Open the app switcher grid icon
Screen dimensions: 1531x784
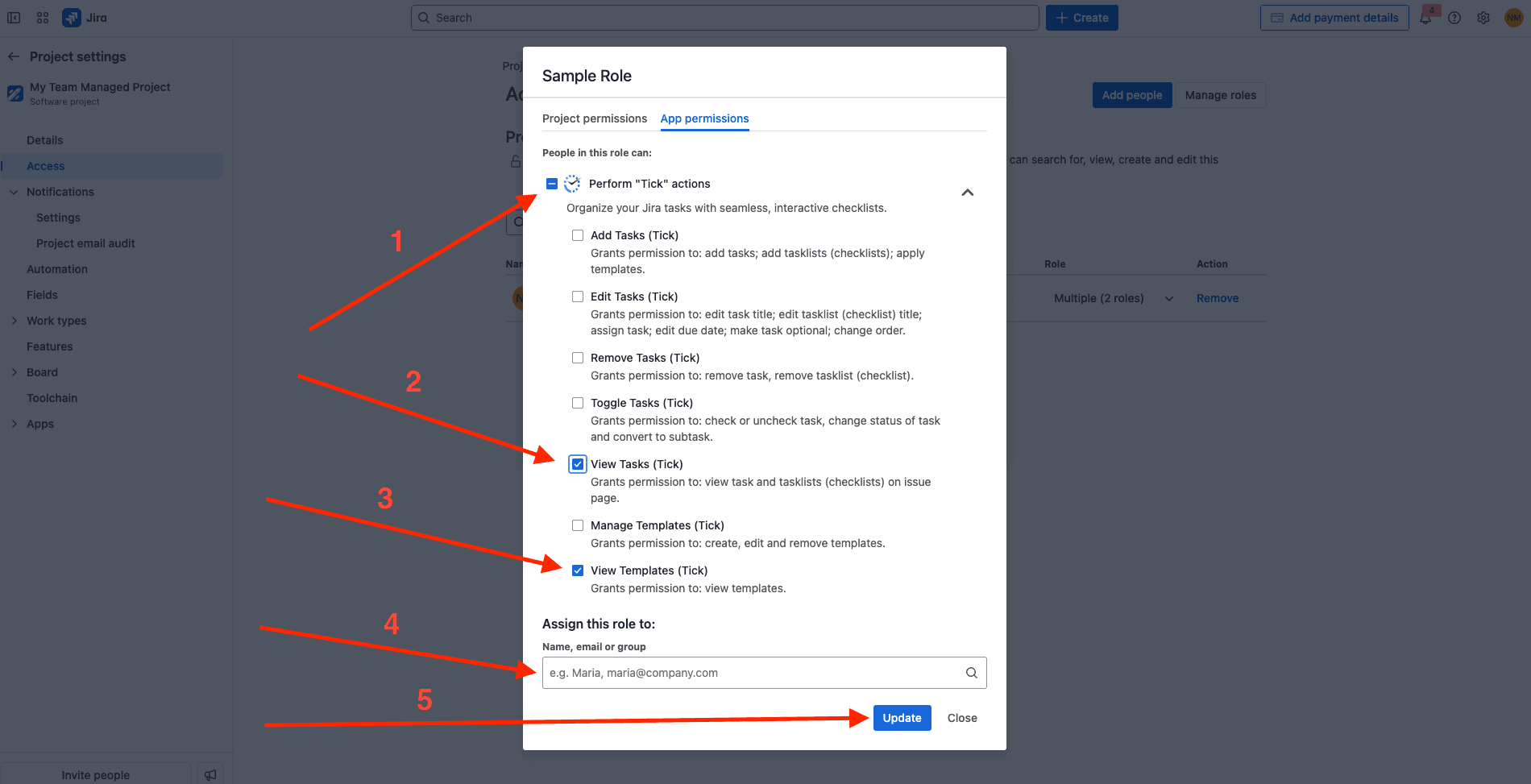[43, 18]
